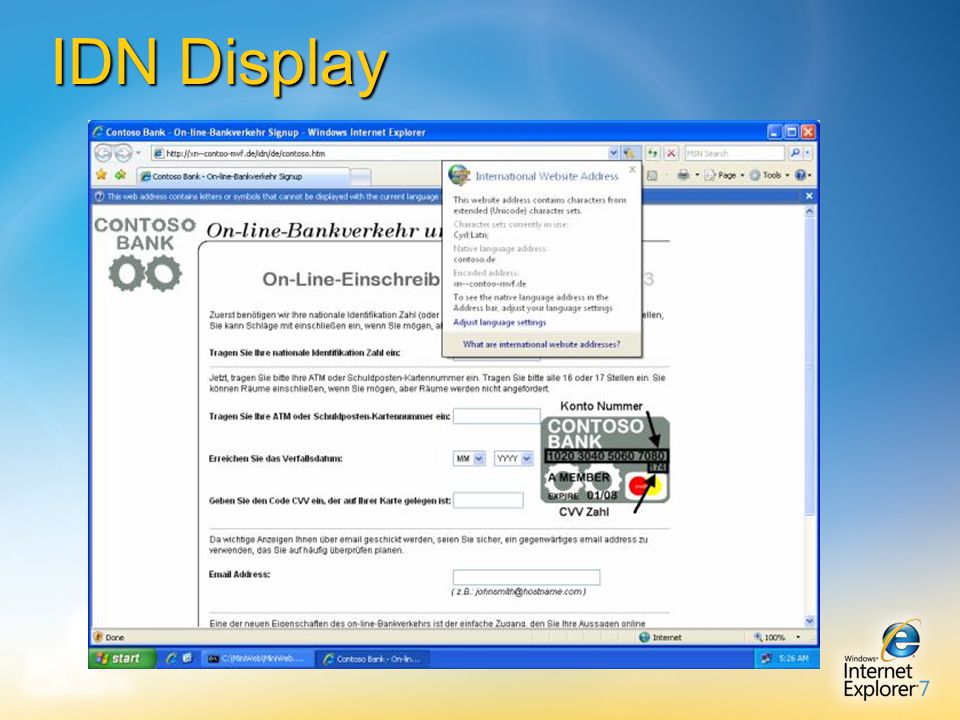Click the encoded address 'xn--contoo-mvf.de' text
Viewport: 960px width, 720px height.
pos(489,284)
